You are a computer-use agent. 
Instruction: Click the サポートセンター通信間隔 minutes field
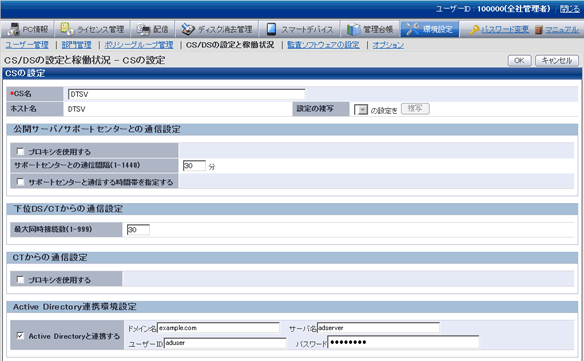194,166
